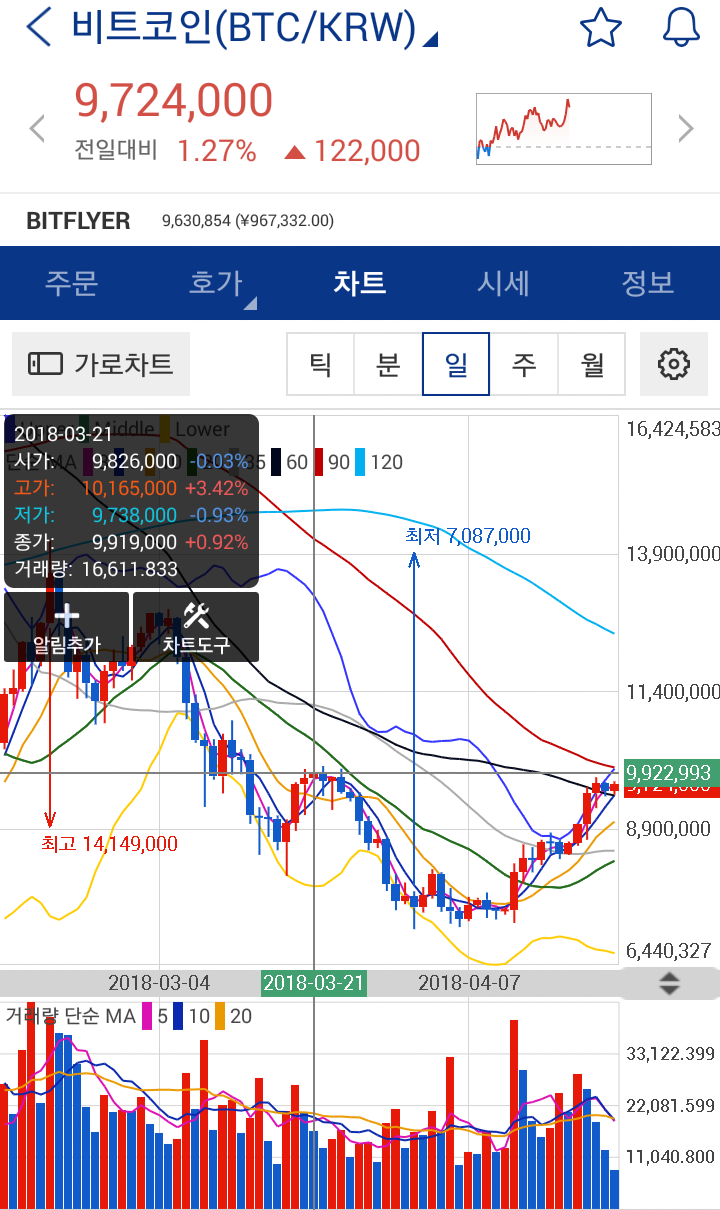Image resolution: width=720 pixels, height=1210 pixels.
Task: Open the mini price trend thumbnail
Action: click(564, 128)
